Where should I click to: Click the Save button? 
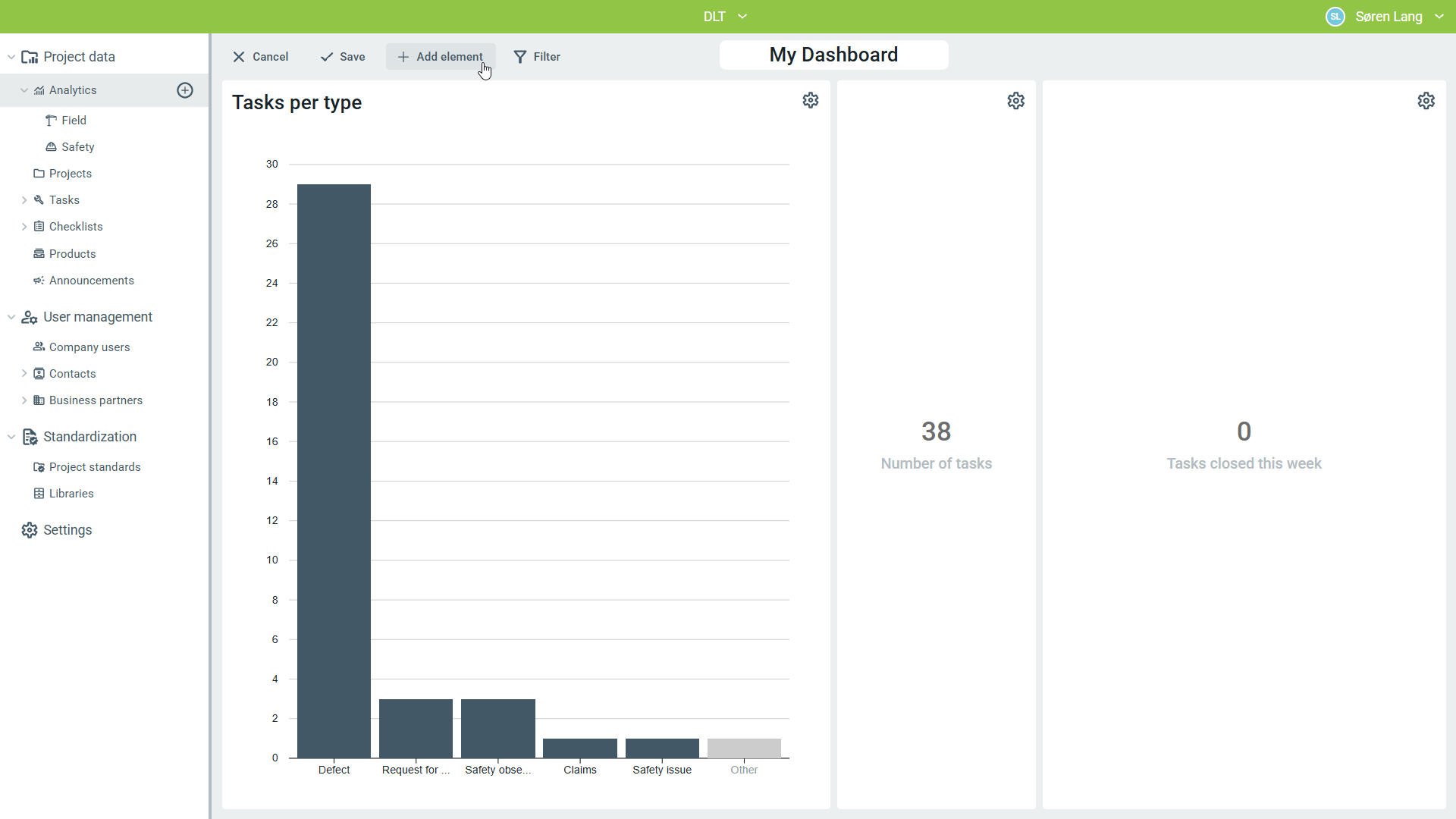click(343, 57)
